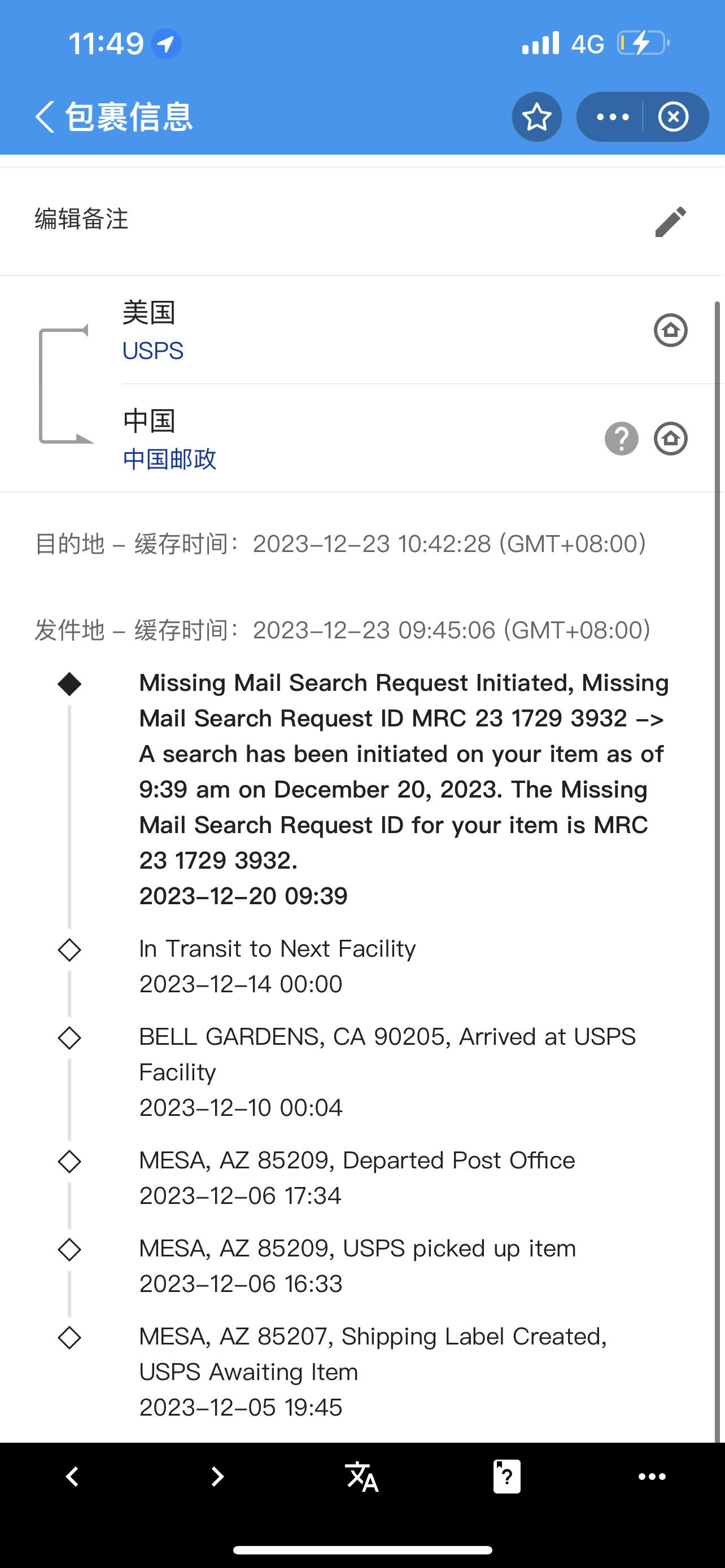Viewport: 725px width, 1568px height.
Task: Click the home icon beside 中国邮政
Action: 670,438
